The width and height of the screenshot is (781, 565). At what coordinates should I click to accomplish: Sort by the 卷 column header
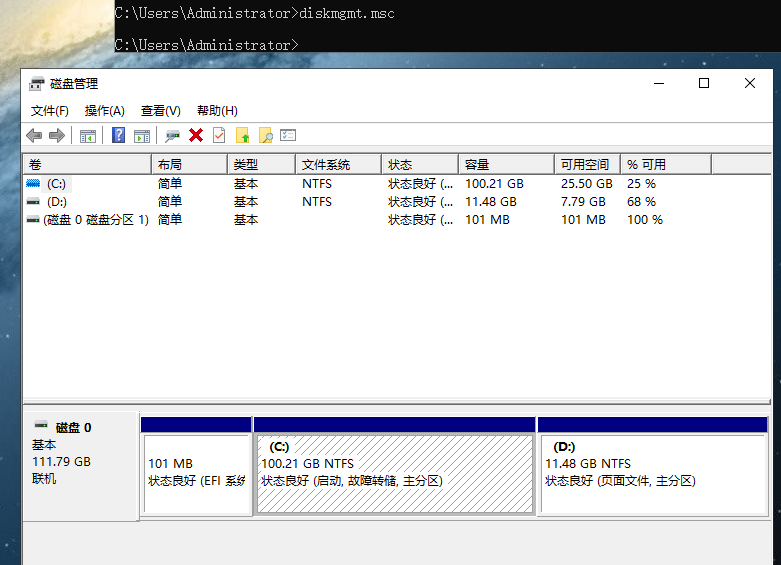point(87,164)
